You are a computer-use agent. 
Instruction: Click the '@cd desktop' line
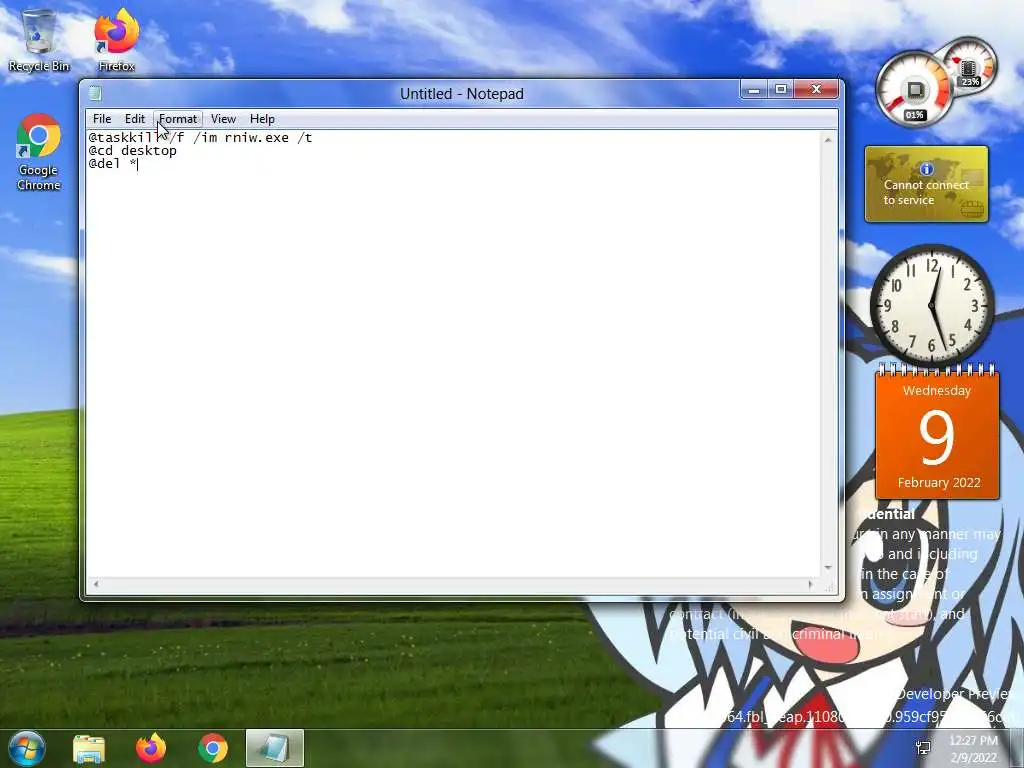tap(133, 151)
